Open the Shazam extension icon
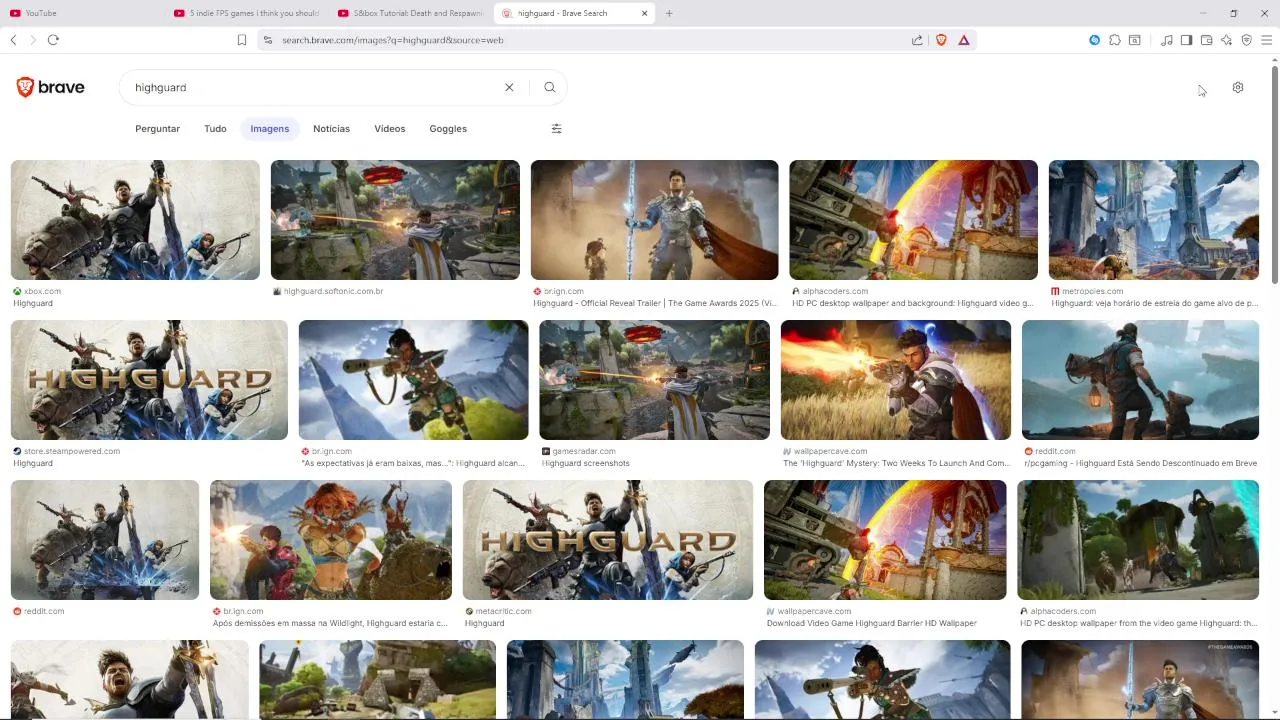Image resolution: width=1280 pixels, height=720 pixels. click(1094, 40)
